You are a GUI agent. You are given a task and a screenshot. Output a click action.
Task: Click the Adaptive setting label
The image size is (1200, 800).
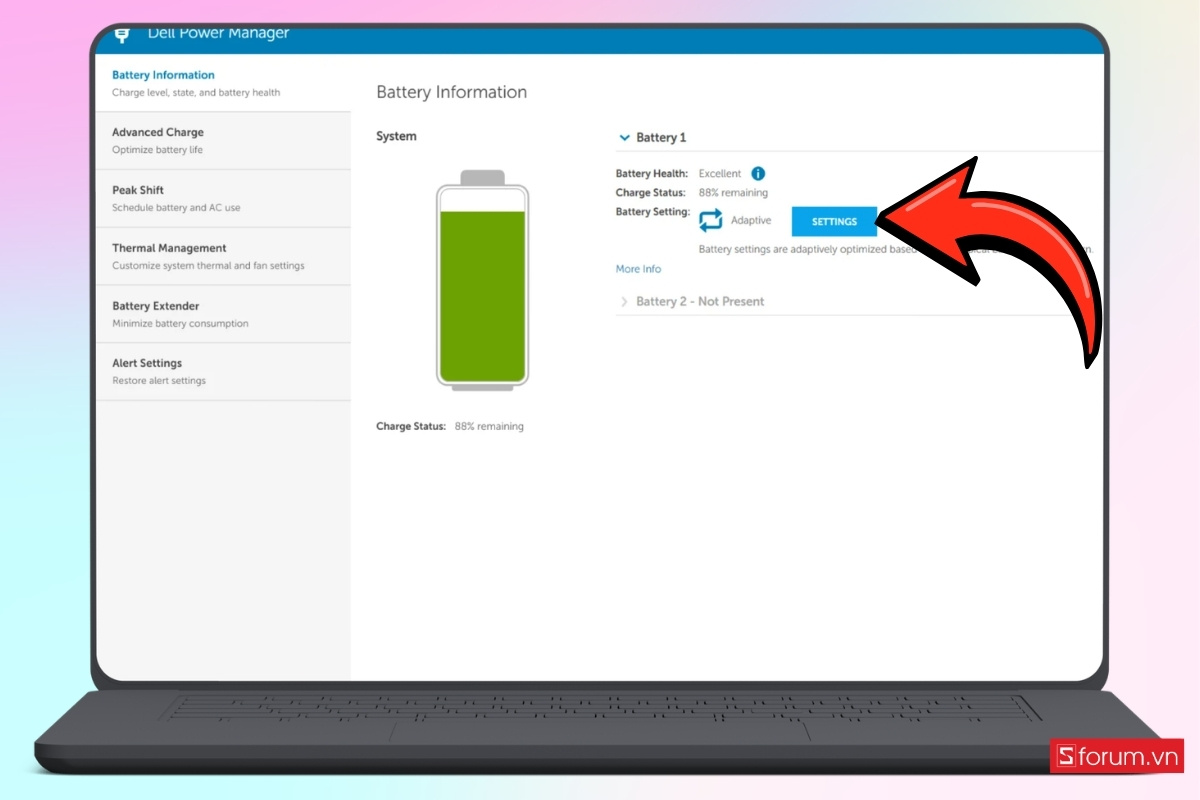click(x=751, y=221)
